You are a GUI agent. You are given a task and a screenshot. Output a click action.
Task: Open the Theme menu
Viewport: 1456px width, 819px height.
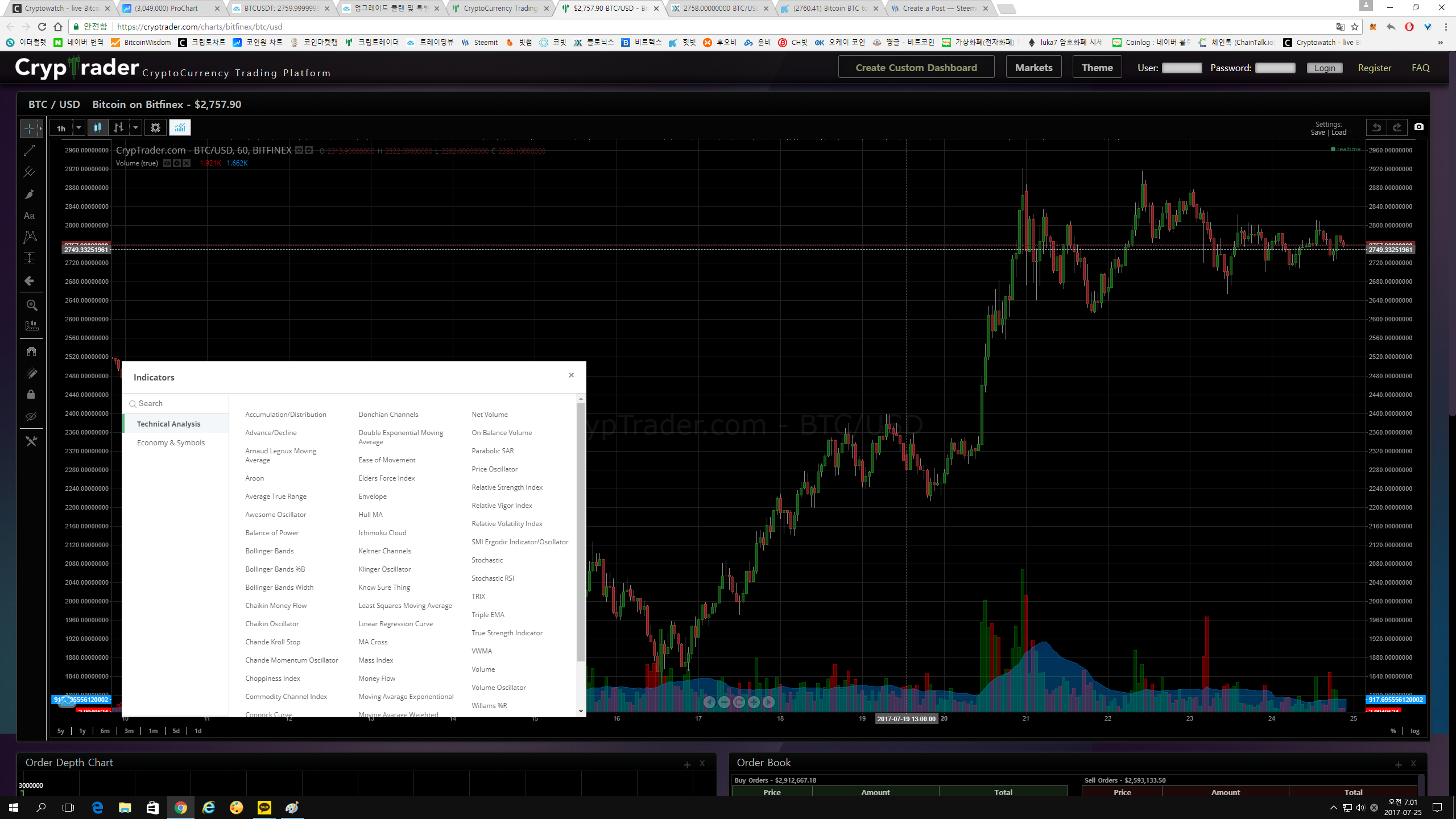pos(1097,68)
